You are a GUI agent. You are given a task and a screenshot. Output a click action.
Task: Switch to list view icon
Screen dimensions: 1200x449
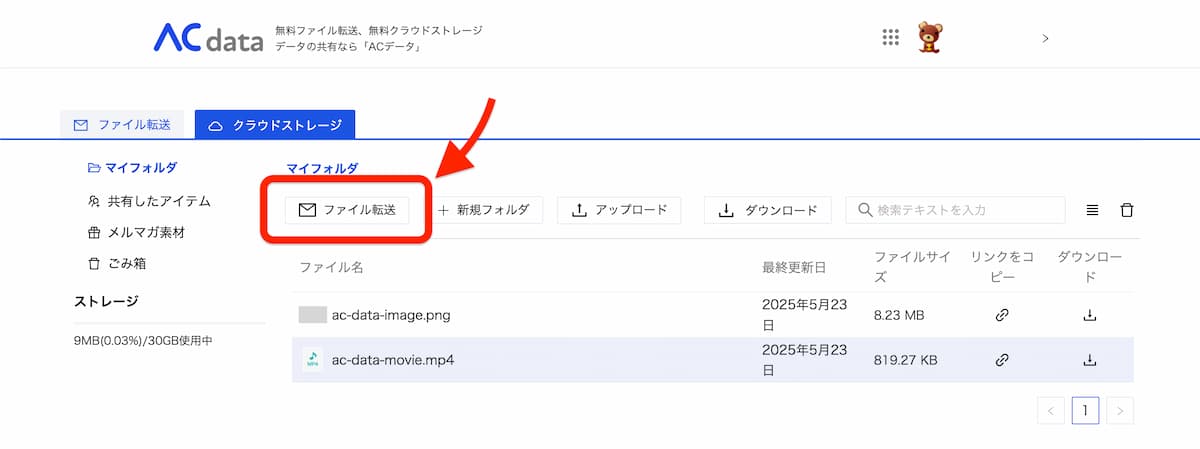coord(1093,210)
